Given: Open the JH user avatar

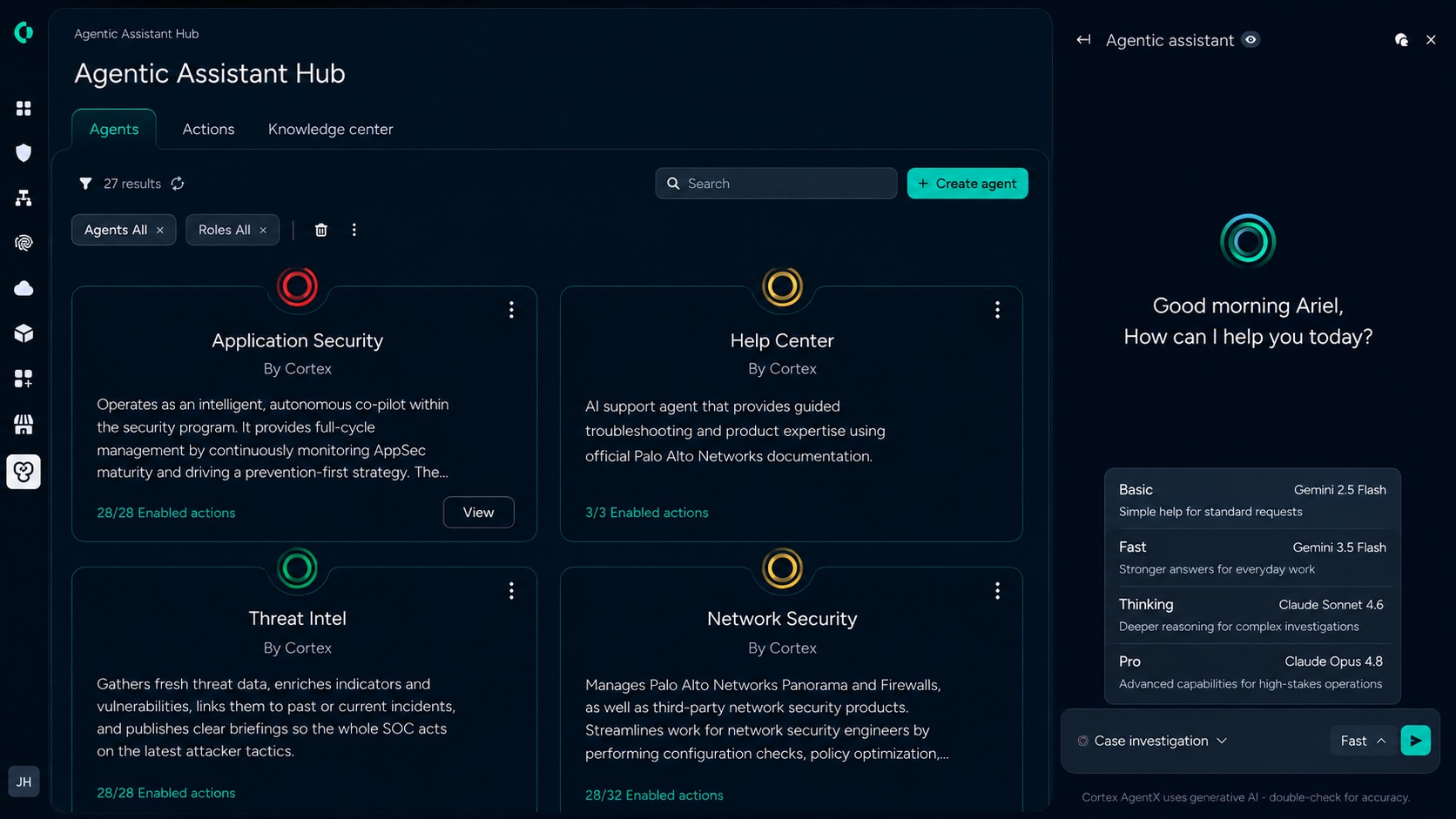Looking at the screenshot, I should [24, 782].
